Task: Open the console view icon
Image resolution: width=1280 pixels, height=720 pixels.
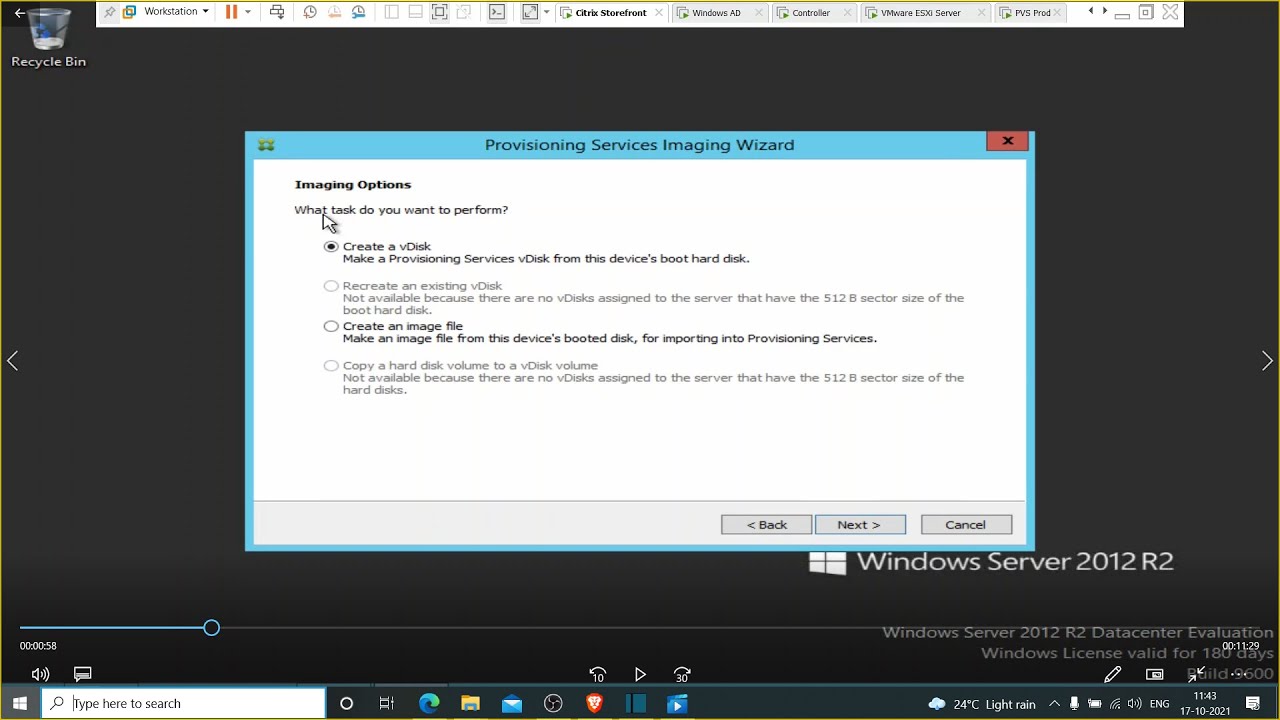Action: point(496,12)
